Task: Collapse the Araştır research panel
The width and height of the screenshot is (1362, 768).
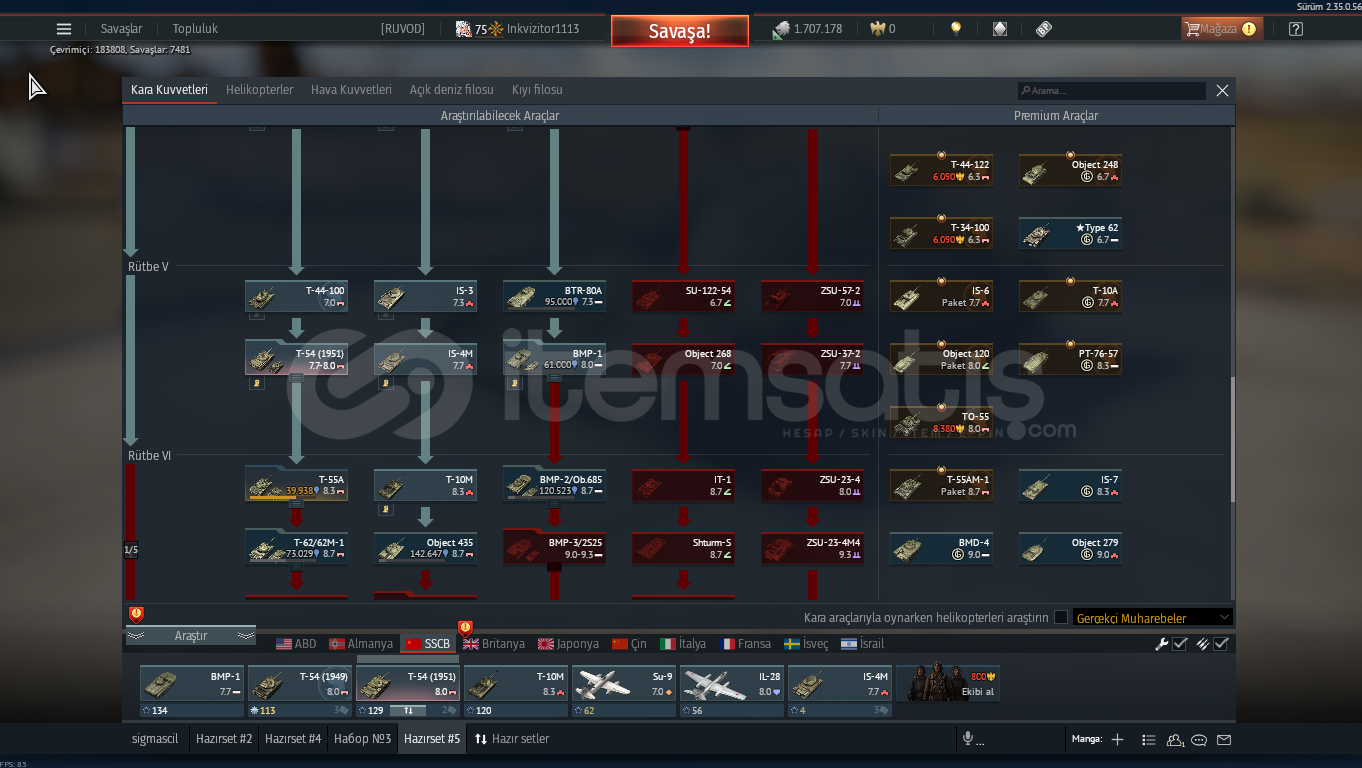Action: [190, 636]
